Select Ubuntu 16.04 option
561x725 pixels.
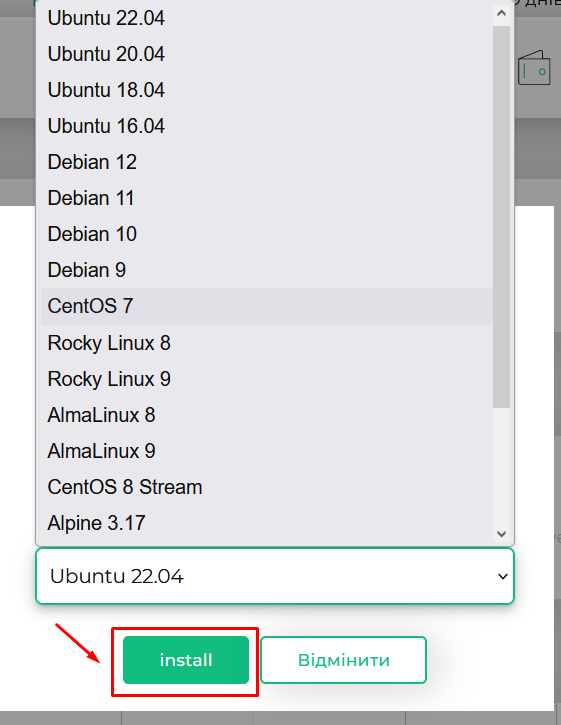[x=267, y=126]
